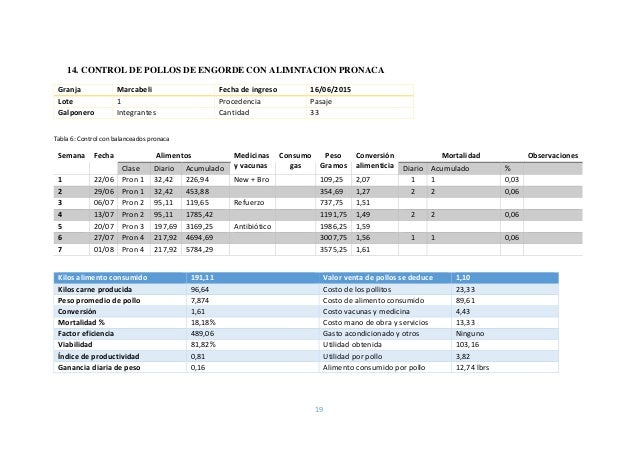Viewport: 638px width, 452px height.
Task: Select the "Mortalidad" header
Action: coord(461,155)
